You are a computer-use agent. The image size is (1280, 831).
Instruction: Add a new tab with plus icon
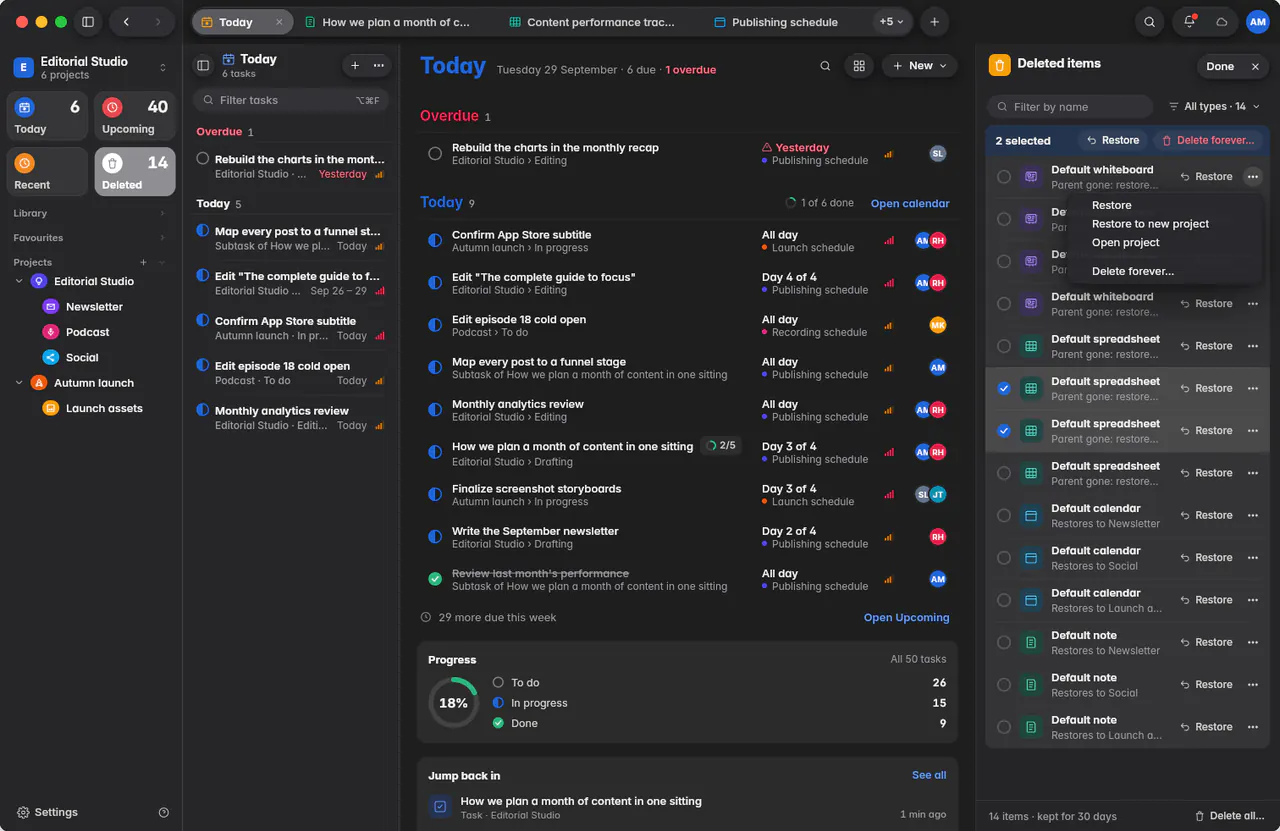934,22
